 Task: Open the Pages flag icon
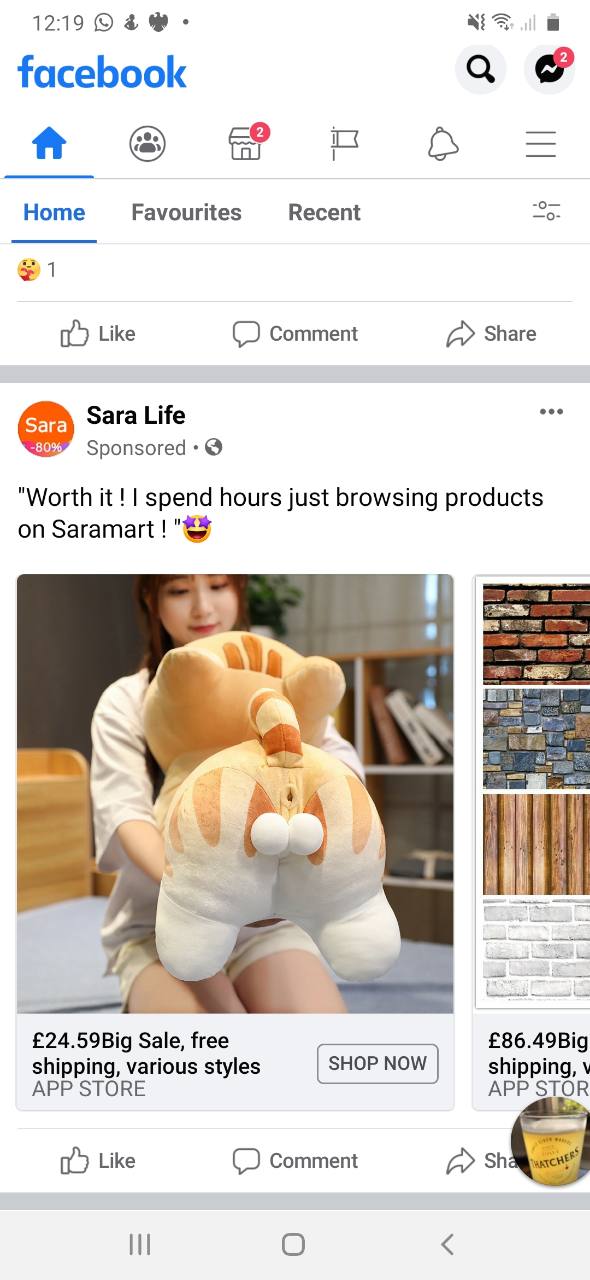coord(344,146)
